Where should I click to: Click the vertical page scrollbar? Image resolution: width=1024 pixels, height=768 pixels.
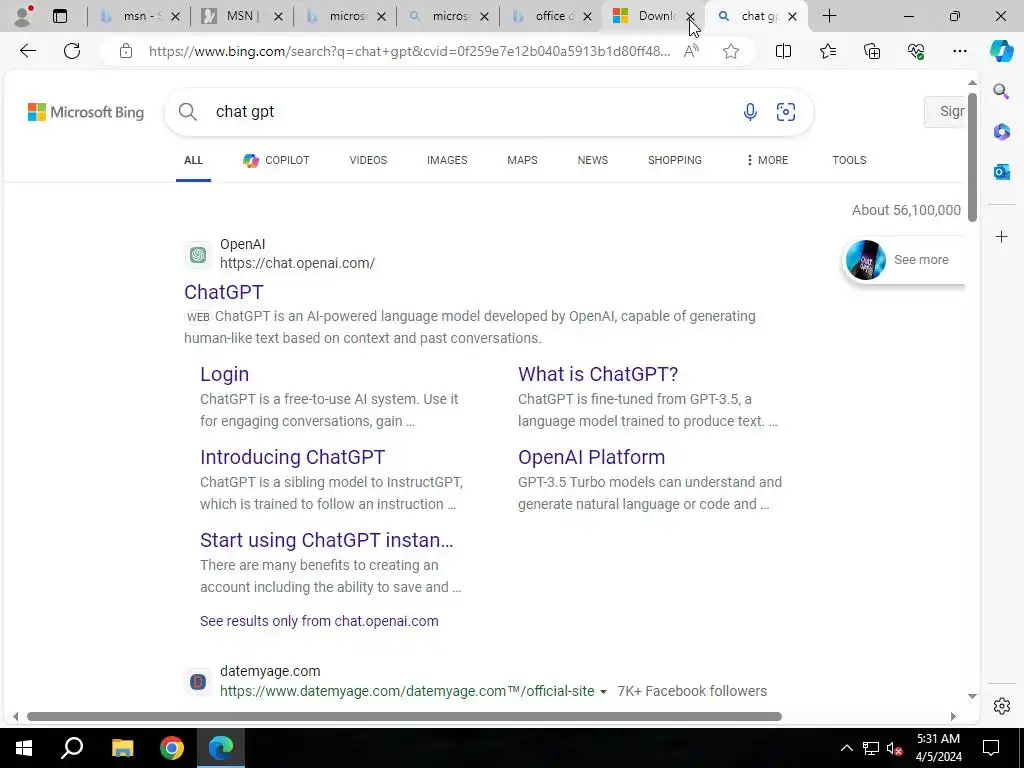click(x=972, y=157)
